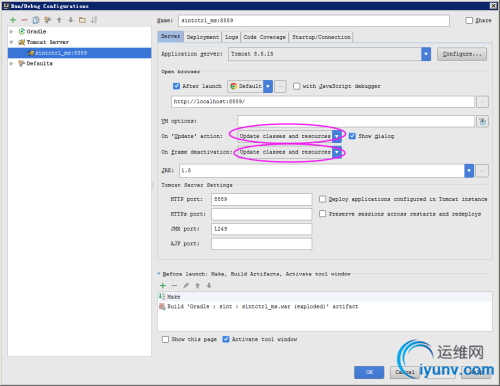Uncheck Show dialog checkbox
The width and height of the screenshot is (500, 386).
tap(352, 136)
